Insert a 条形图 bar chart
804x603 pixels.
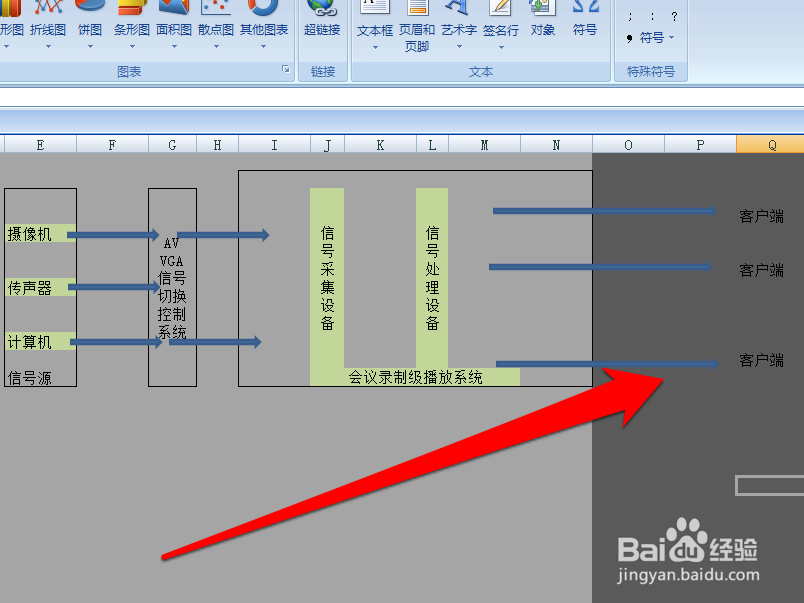click(x=131, y=18)
